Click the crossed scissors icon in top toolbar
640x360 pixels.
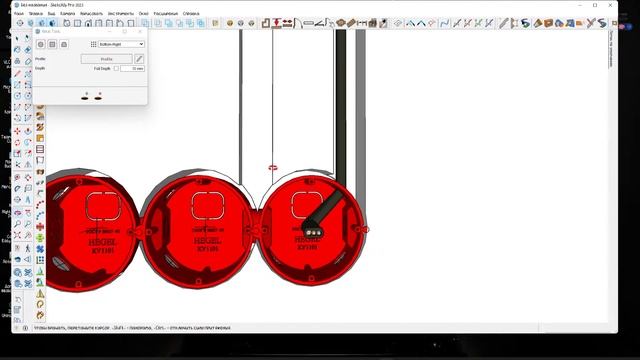pos(591,23)
